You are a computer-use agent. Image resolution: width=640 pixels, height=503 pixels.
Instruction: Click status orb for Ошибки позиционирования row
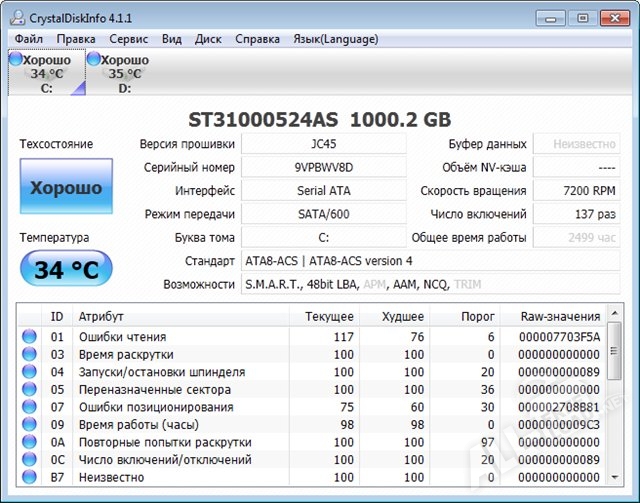(29, 407)
